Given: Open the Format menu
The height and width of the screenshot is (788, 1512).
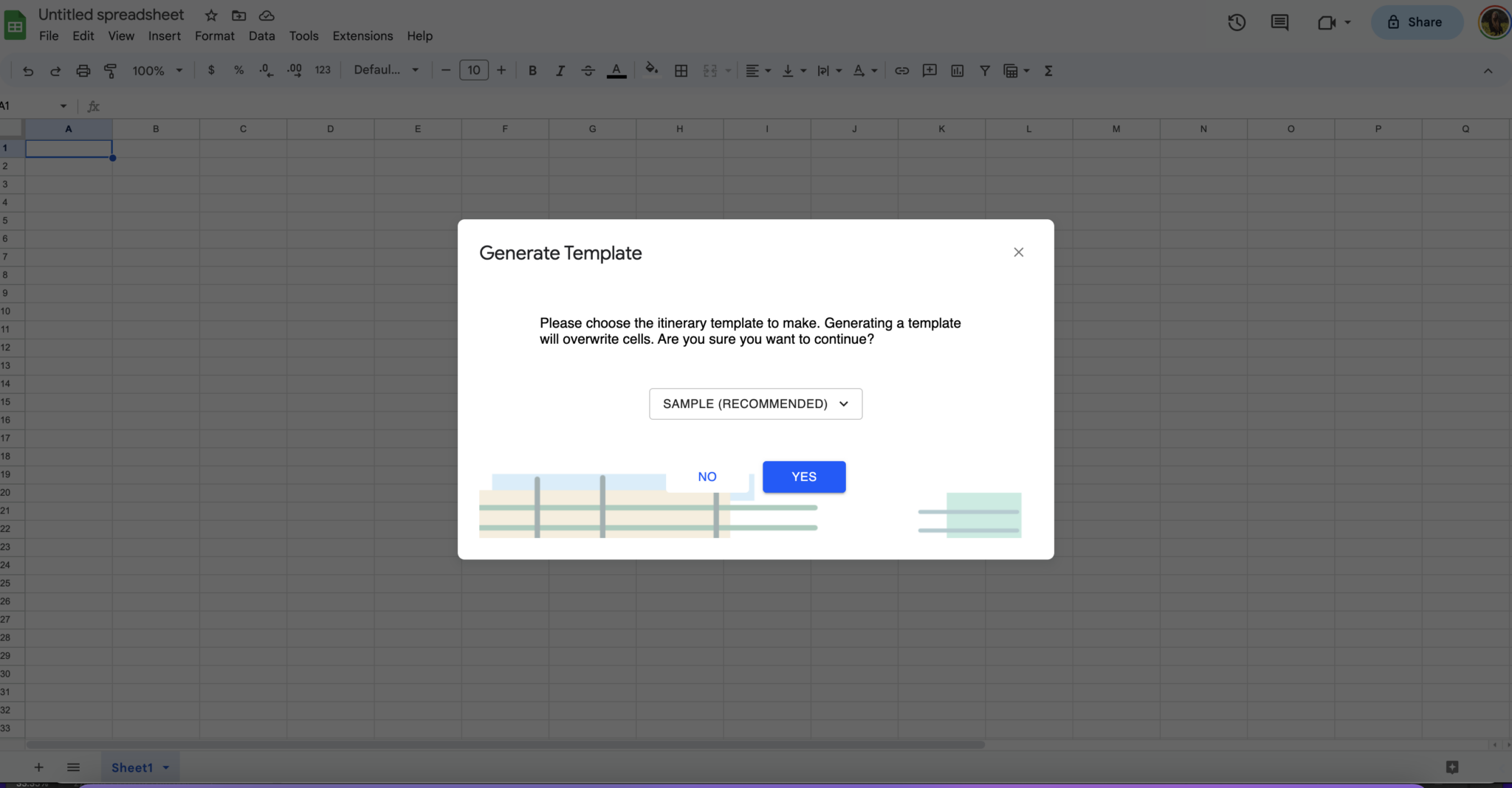Looking at the screenshot, I should click(x=215, y=35).
